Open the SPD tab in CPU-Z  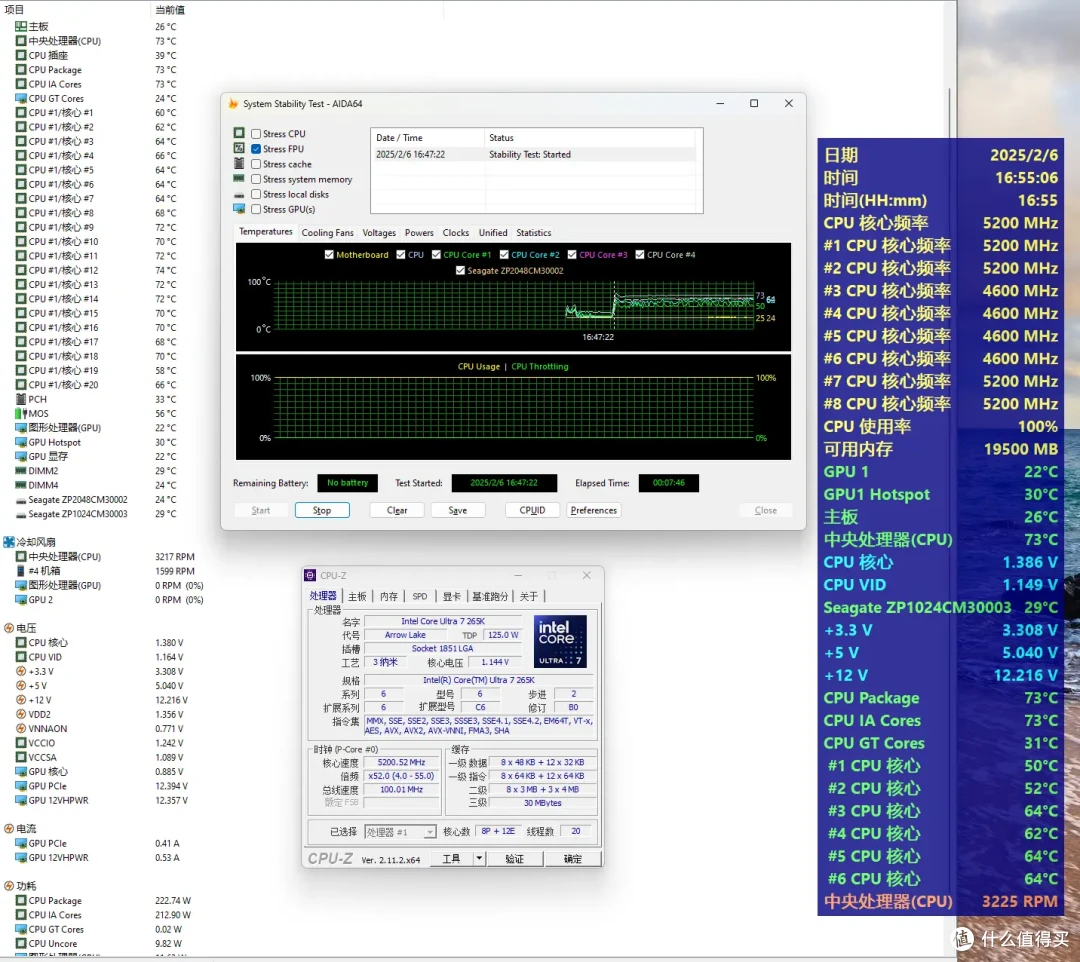[x=419, y=596]
